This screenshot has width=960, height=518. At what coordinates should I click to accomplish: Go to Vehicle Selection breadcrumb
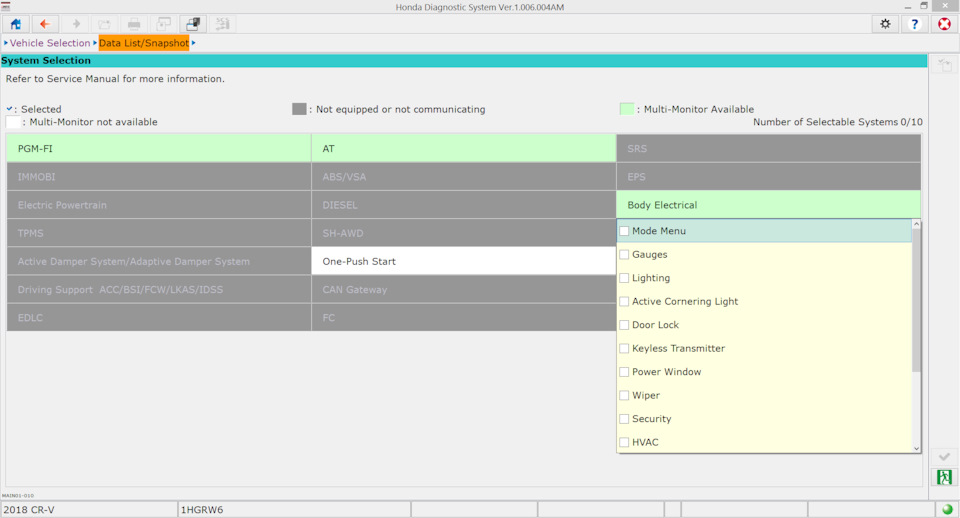click(50, 43)
